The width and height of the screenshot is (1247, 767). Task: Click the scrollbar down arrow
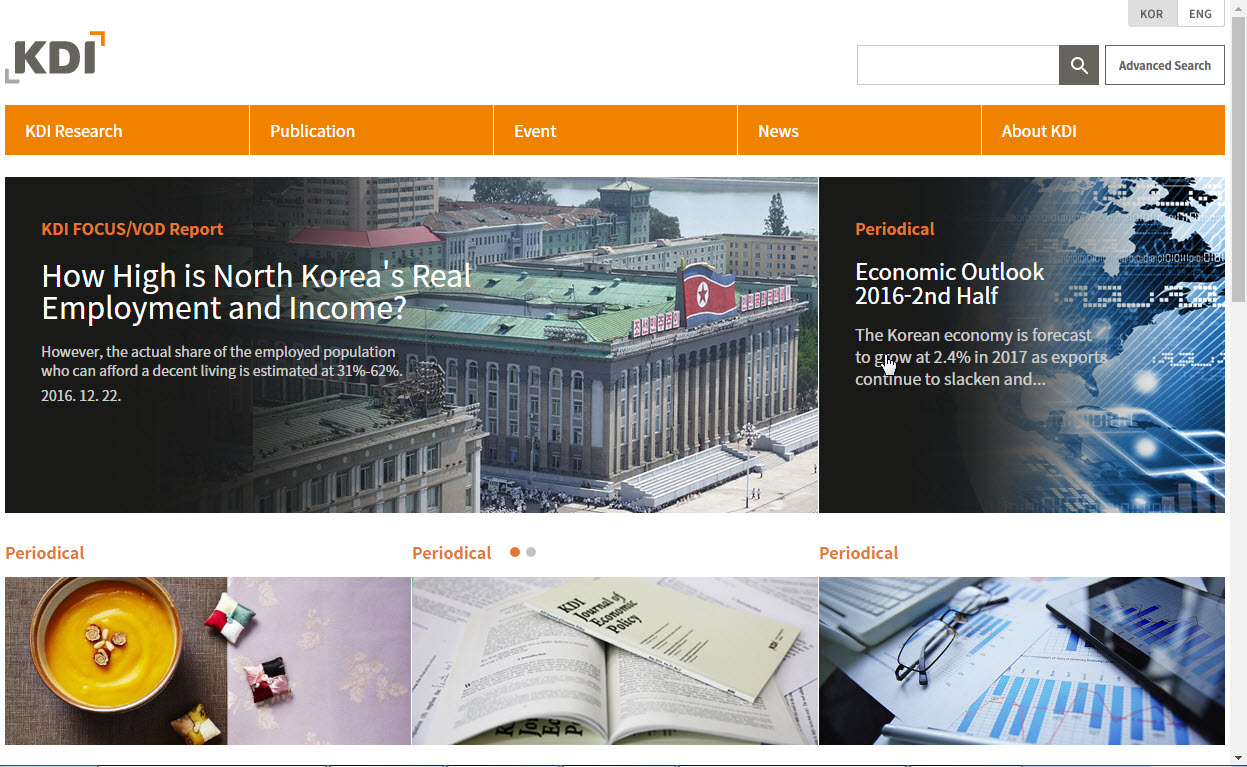click(1238, 757)
